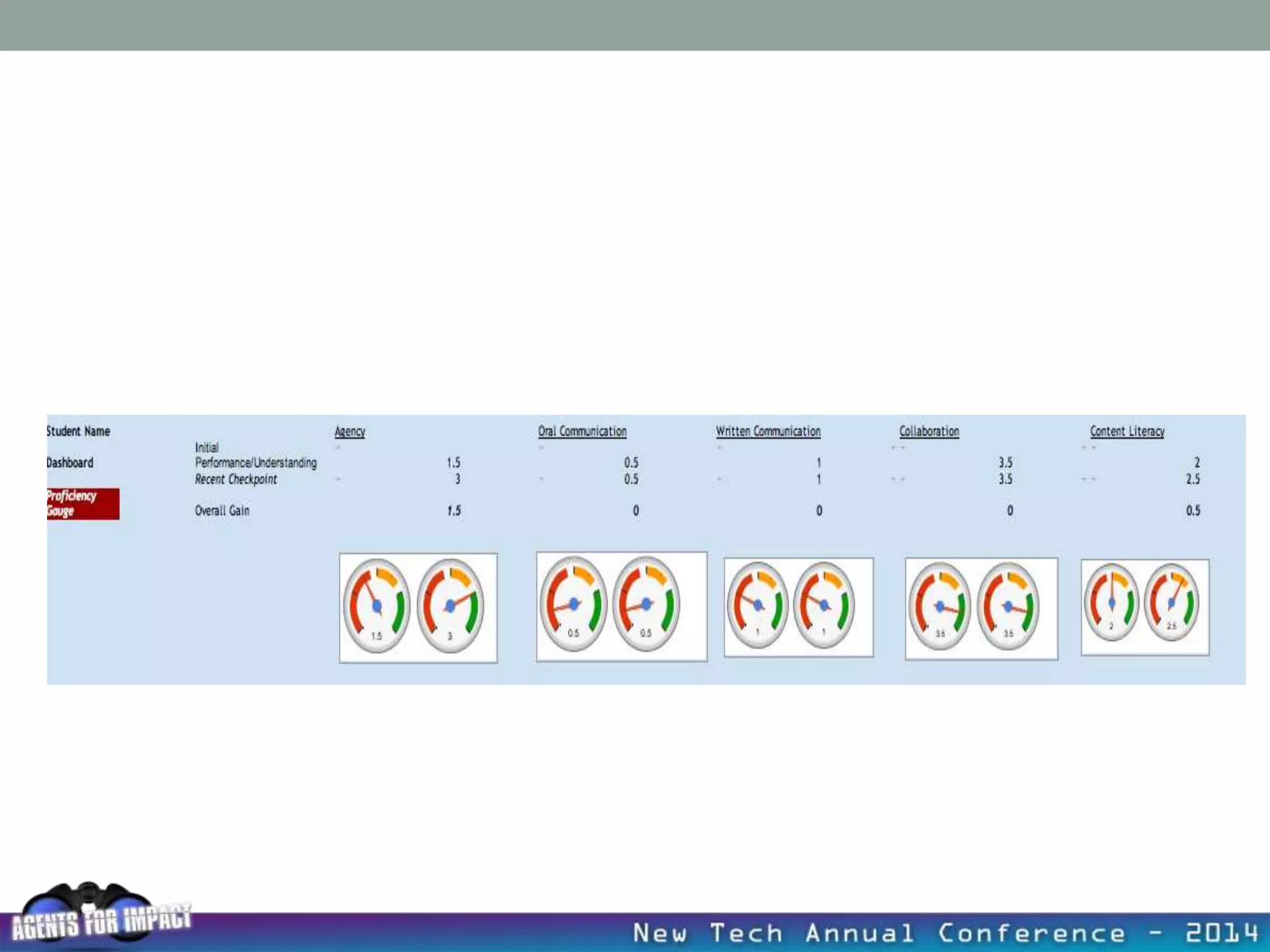
Task: Click the Content Literacy gauge showing 2
Action: pos(1111,602)
